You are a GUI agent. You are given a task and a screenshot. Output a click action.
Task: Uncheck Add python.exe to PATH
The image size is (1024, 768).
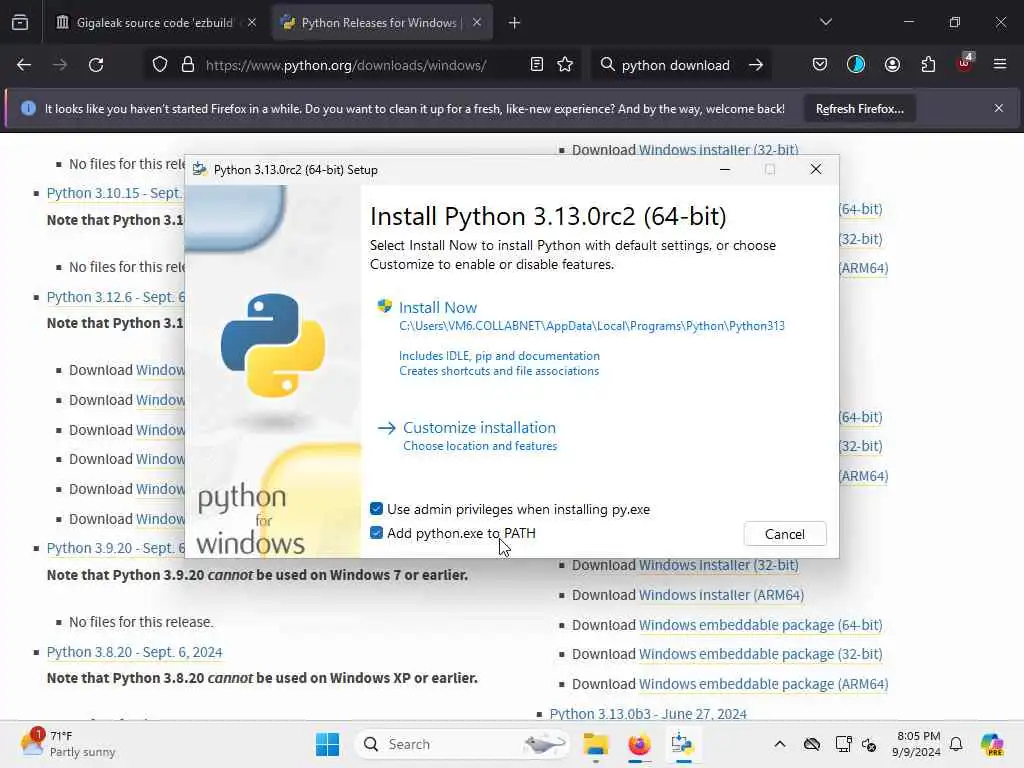(376, 533)
